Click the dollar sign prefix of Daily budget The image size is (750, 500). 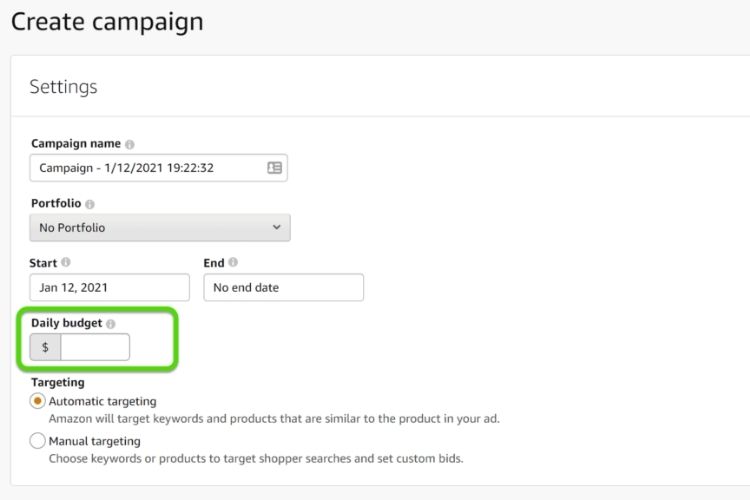click(45, 347)
